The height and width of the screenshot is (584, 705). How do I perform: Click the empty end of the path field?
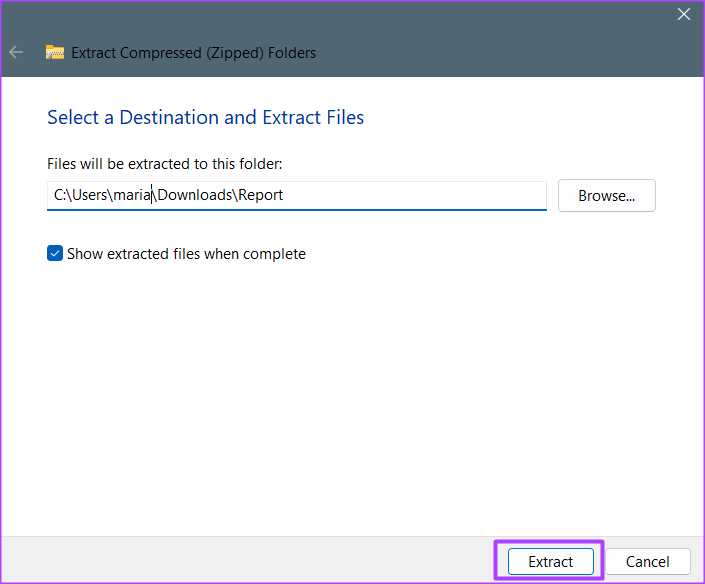414,195
